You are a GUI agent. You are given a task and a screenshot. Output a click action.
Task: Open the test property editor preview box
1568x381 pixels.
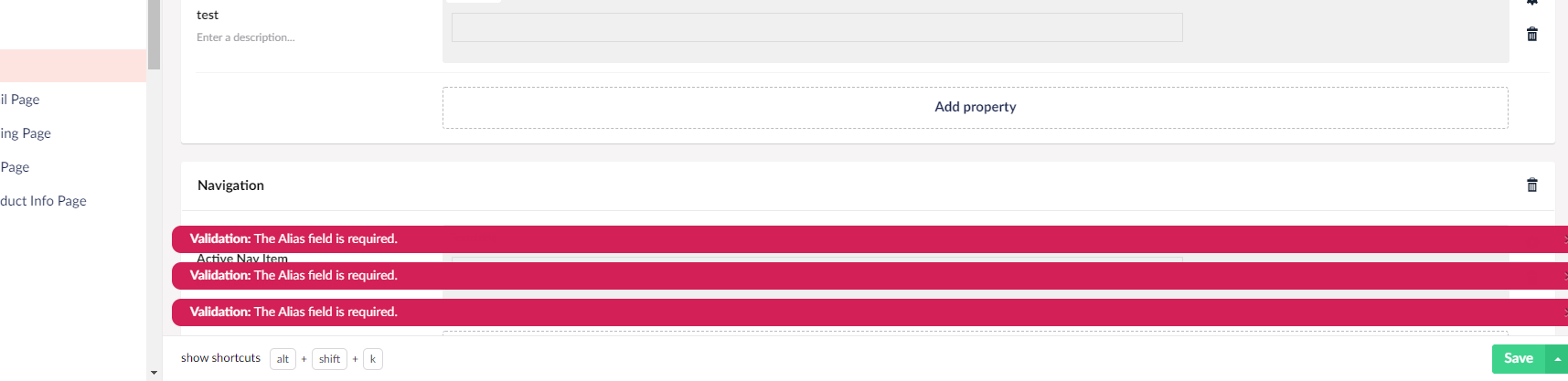tap(816, 27)
